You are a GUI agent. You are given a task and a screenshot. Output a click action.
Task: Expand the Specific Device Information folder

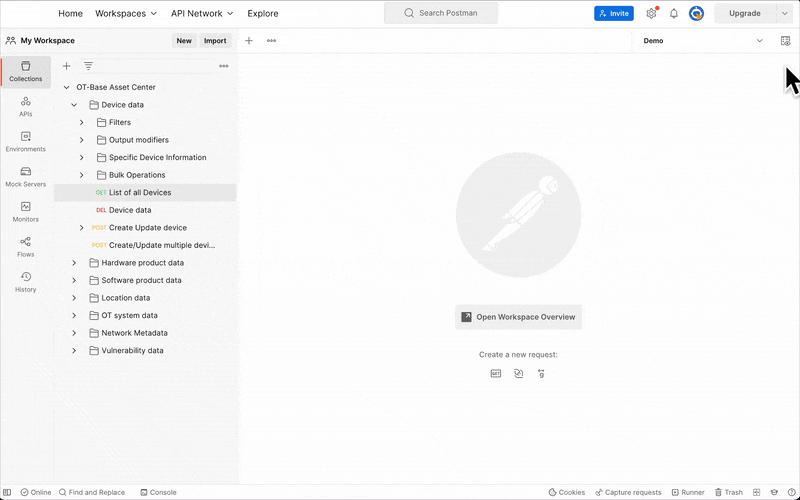point(81,157)
